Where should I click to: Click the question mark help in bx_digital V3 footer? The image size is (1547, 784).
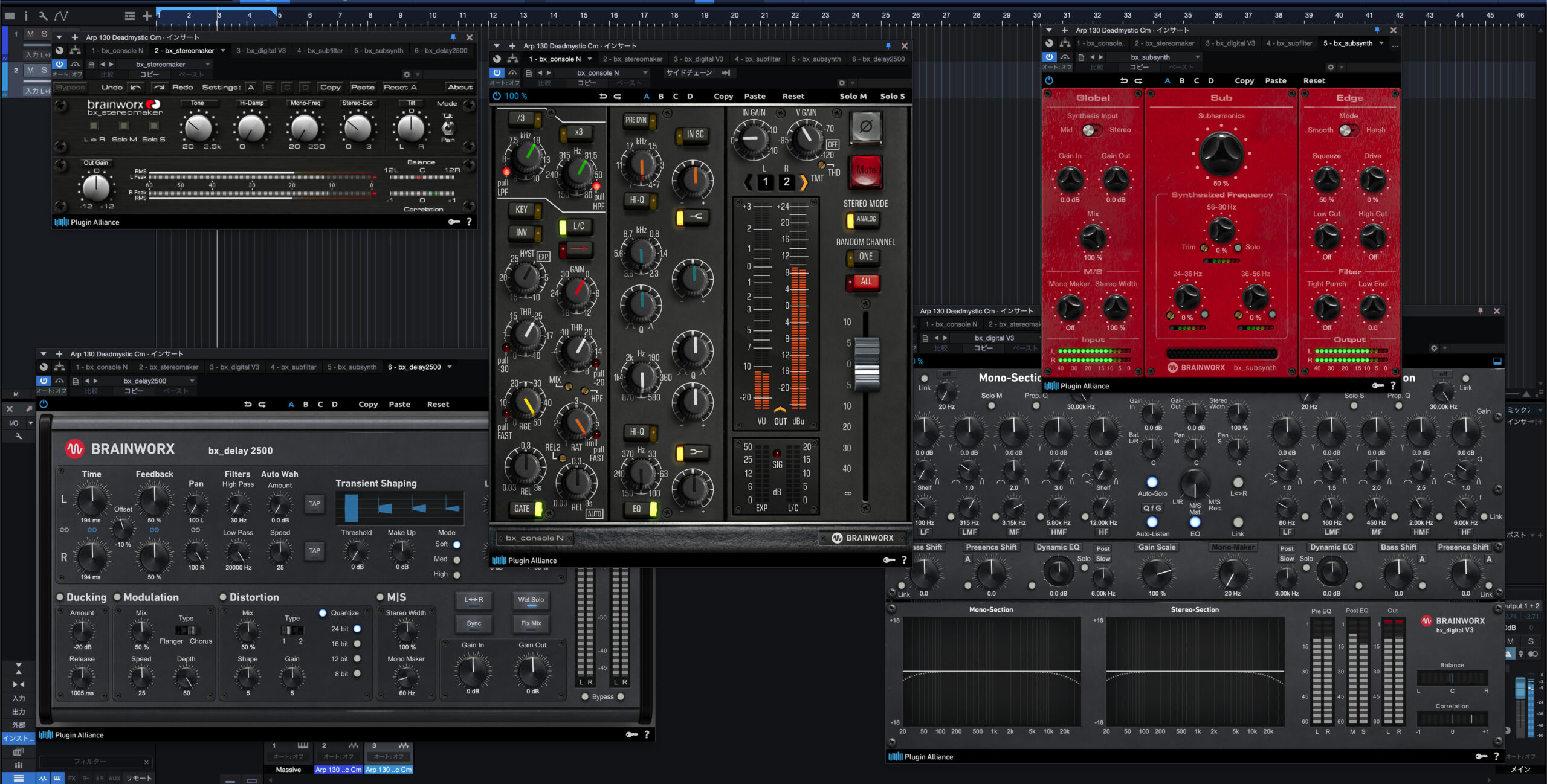pyautogui.click(x=1496, y=756)
